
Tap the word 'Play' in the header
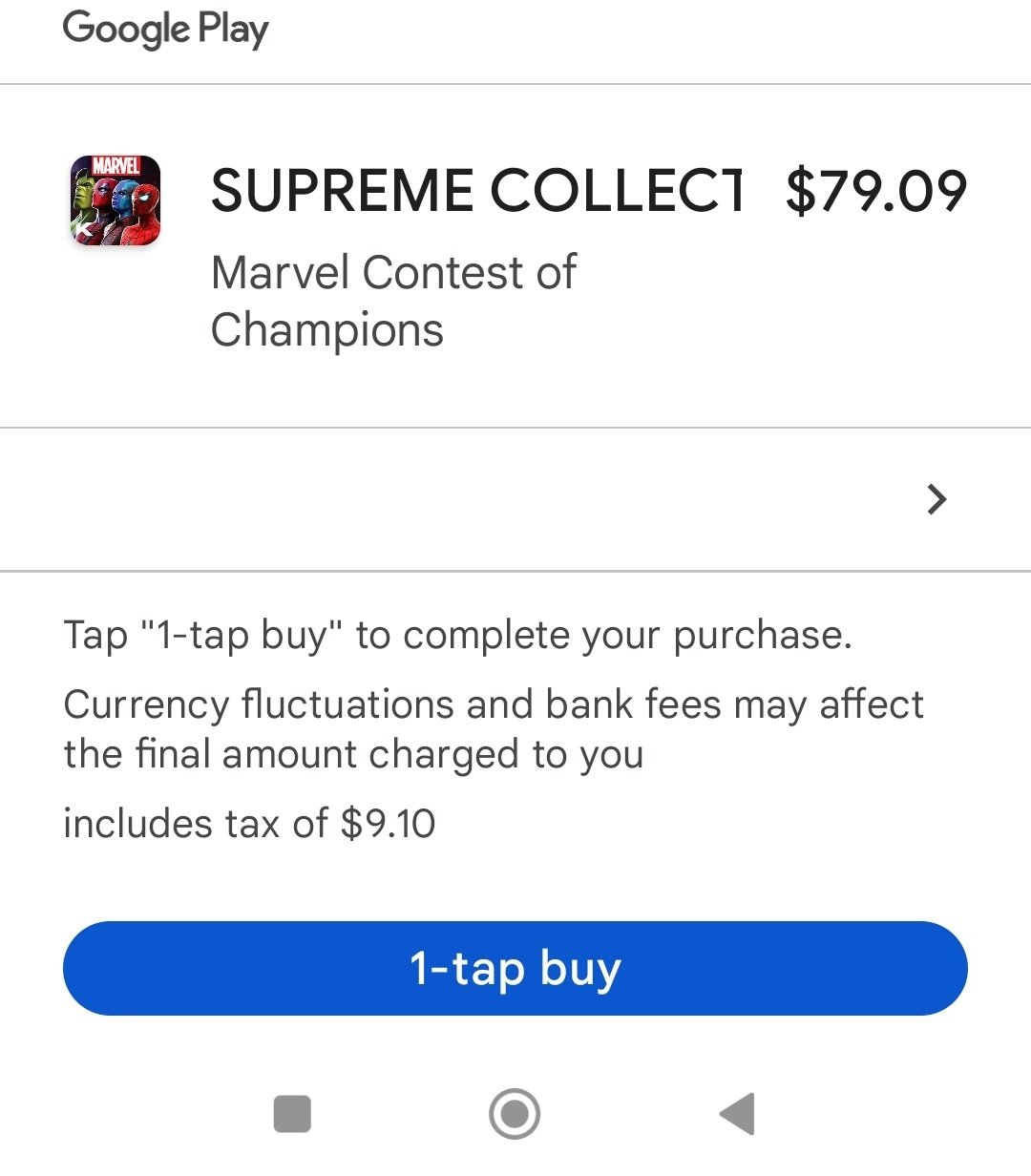point(234,30)
